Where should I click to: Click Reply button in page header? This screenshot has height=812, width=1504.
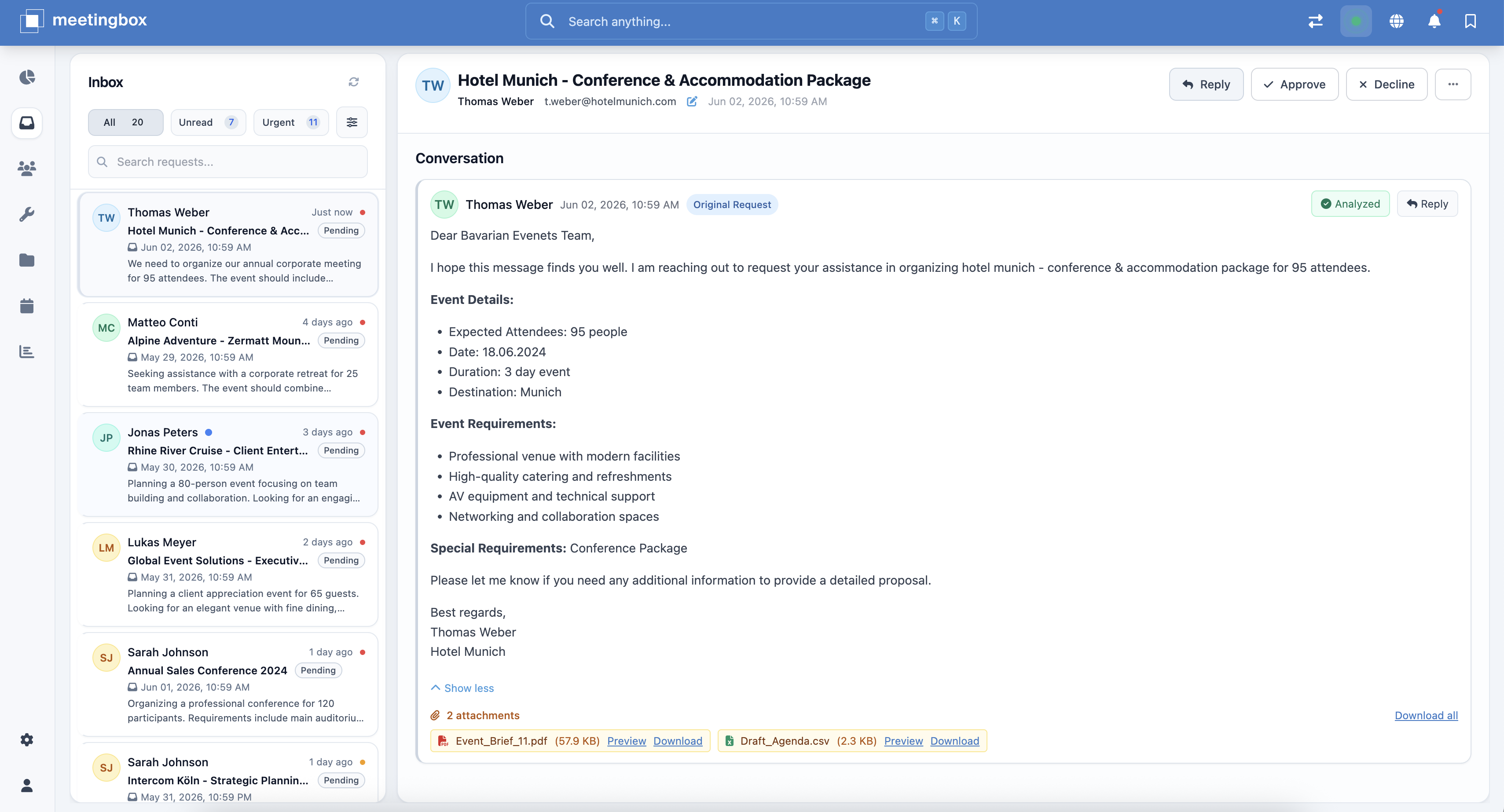pos(1206,84)
